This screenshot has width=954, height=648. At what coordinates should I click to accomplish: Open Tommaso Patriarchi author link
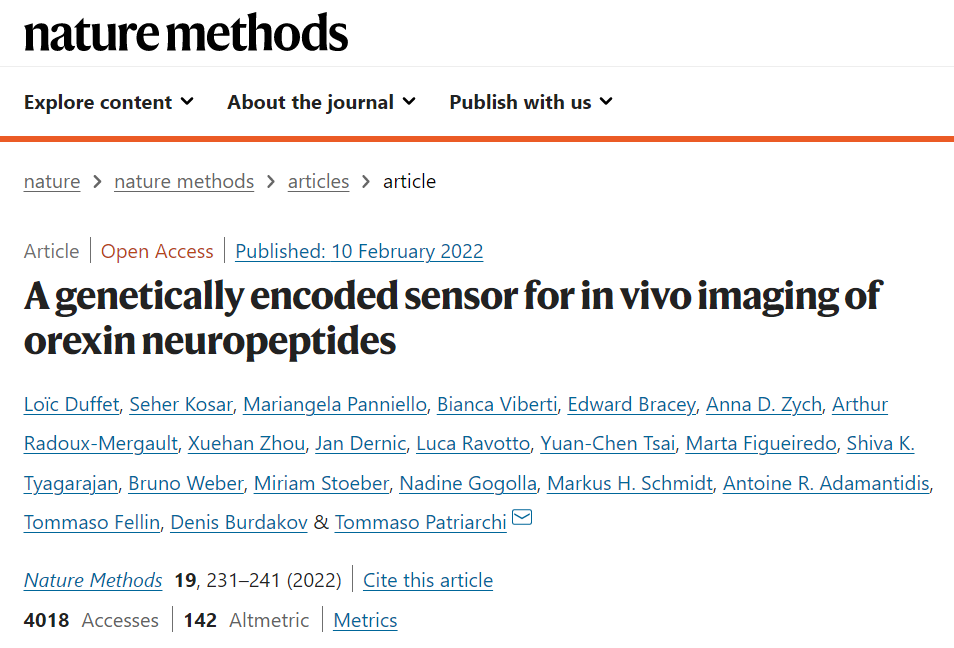tap(420, 523)
